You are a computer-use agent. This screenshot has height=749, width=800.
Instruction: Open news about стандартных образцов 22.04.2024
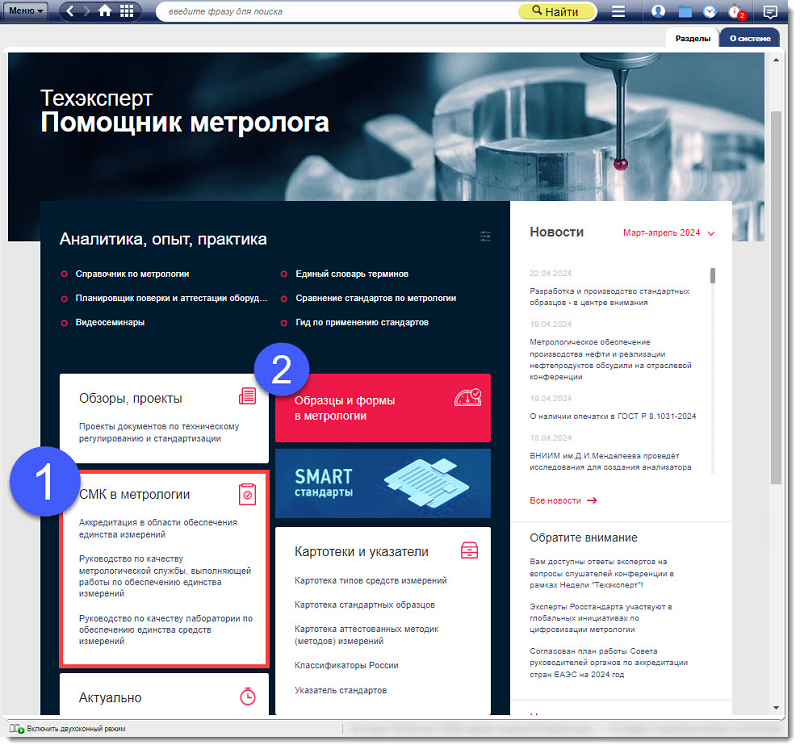coord(609,297)
